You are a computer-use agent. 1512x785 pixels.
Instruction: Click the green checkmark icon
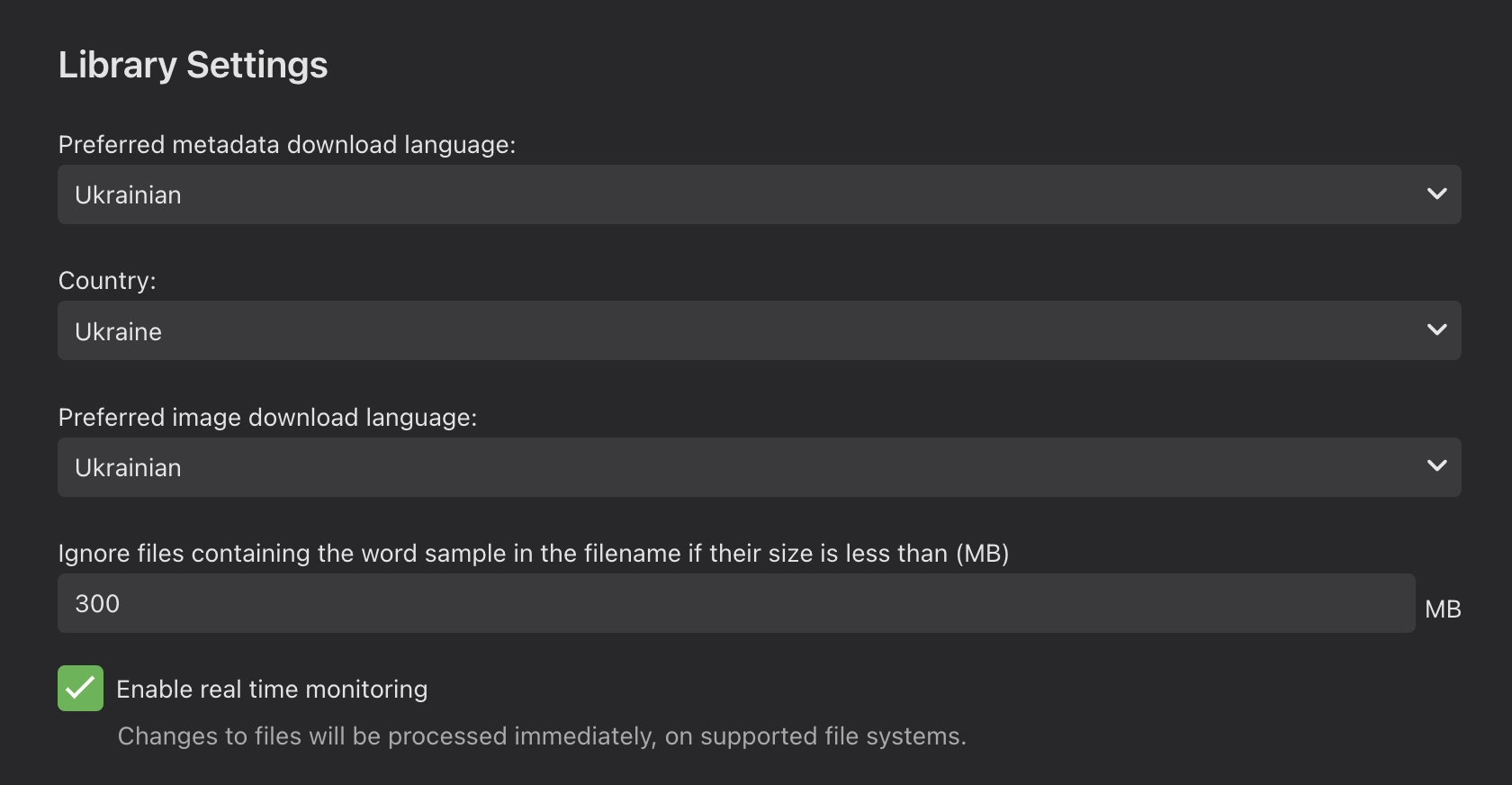click(80, 688)
